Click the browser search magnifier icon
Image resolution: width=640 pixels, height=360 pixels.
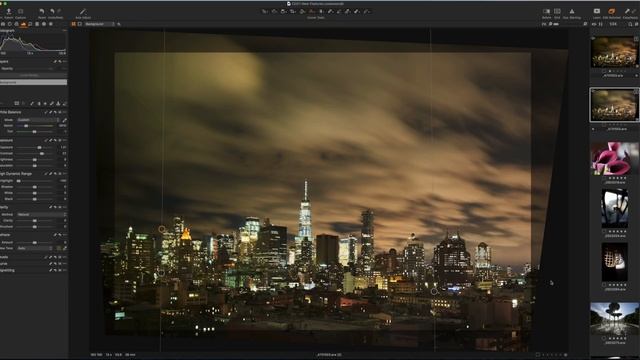(630, 24)
